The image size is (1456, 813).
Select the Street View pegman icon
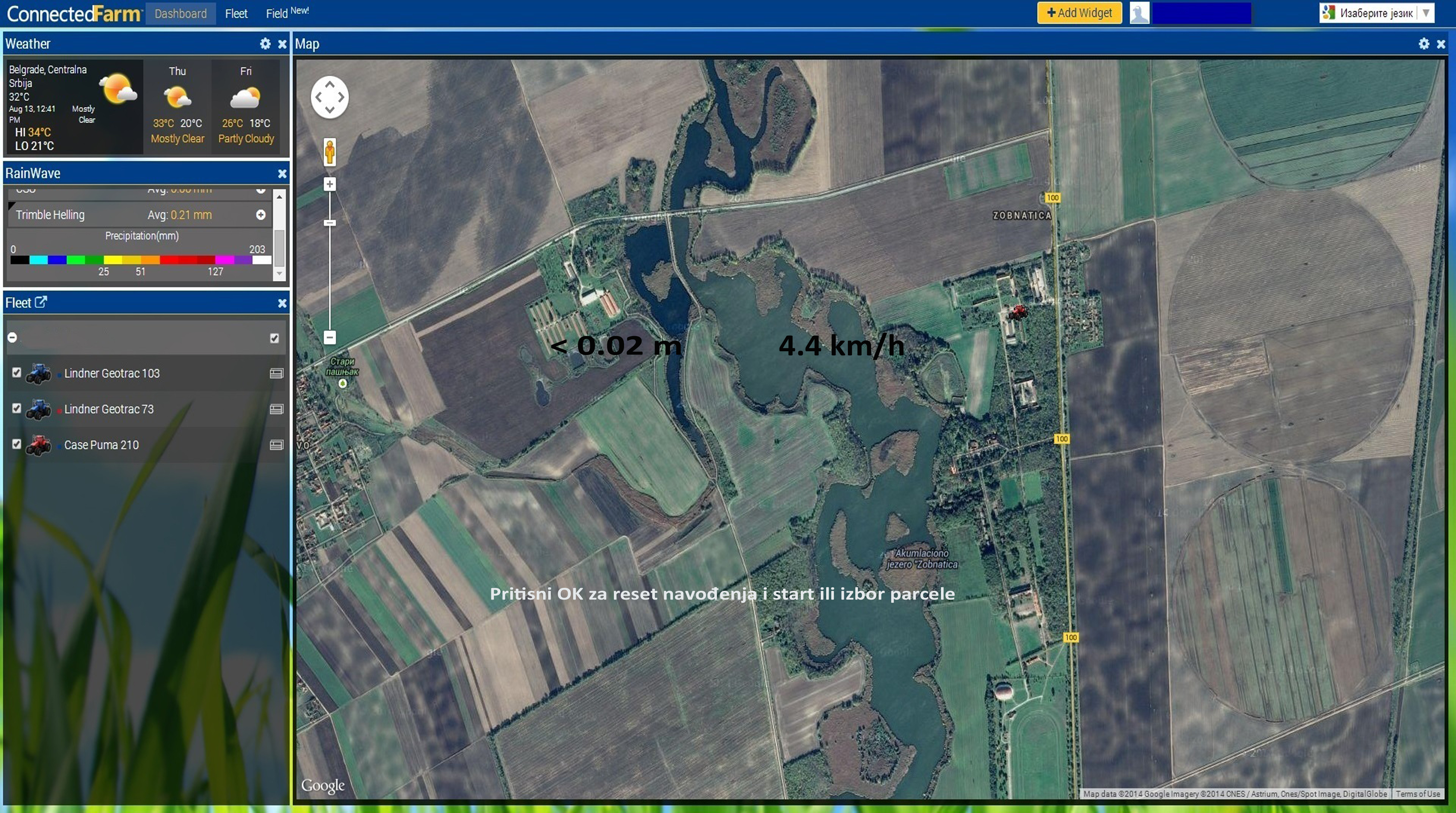pos(329,151)
